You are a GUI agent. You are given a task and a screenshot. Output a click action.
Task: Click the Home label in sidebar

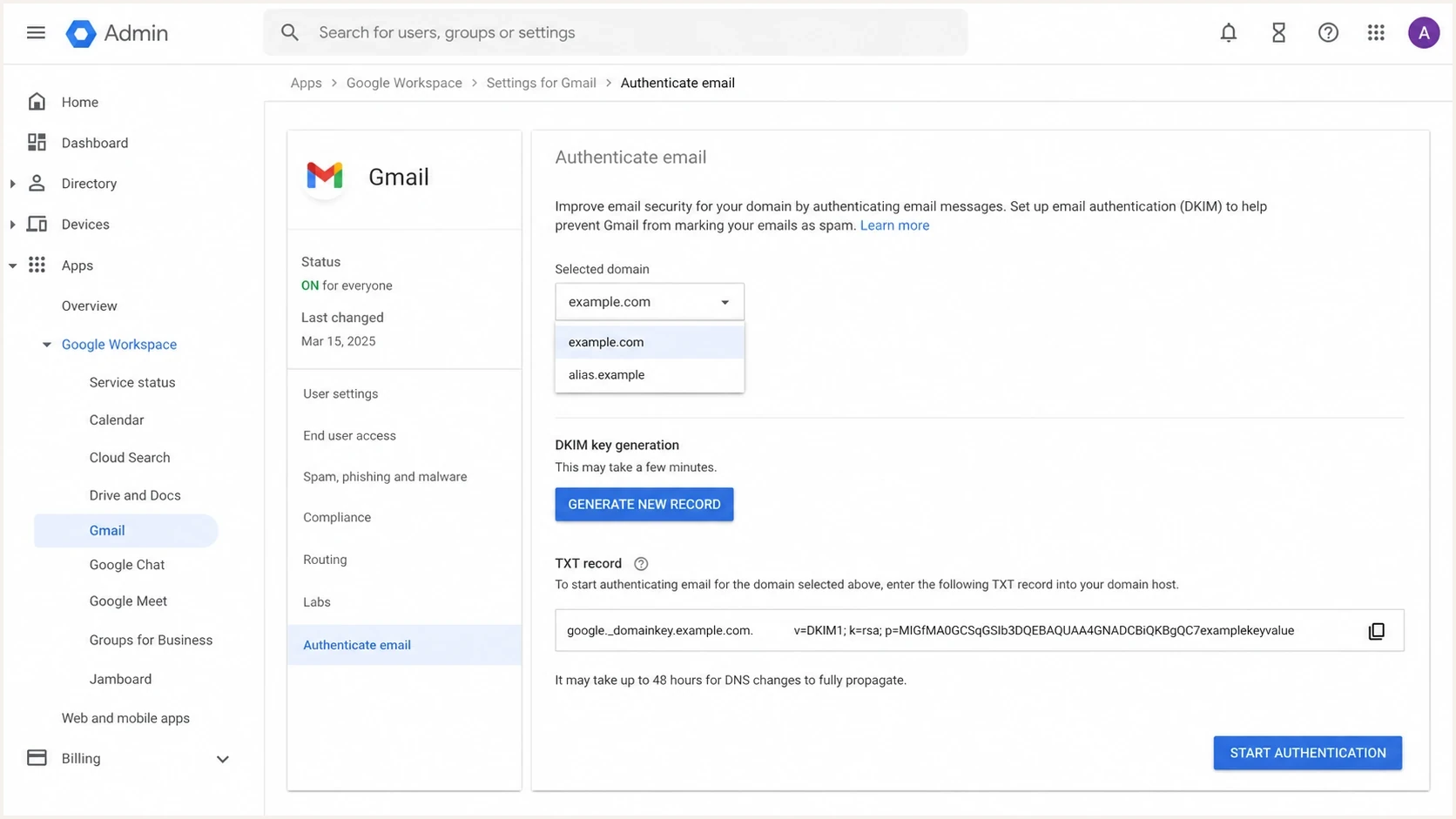click(80, 102)
